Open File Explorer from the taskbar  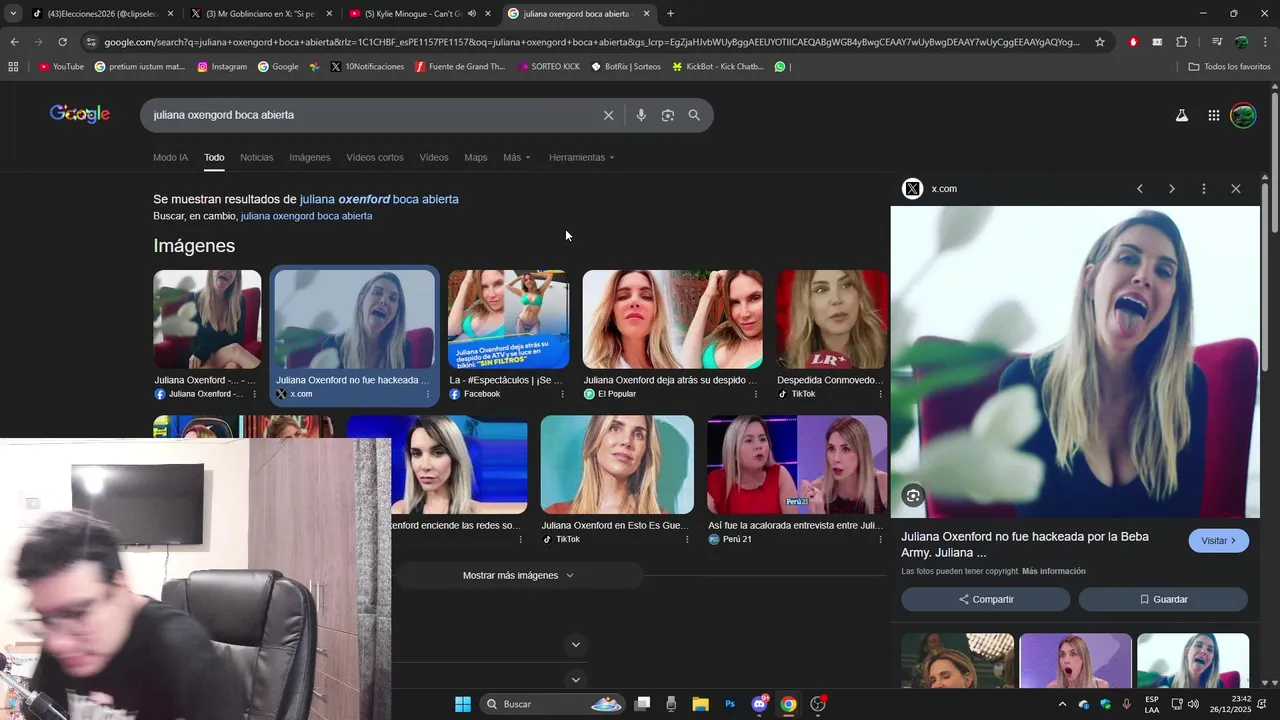[x=700, y=704]
